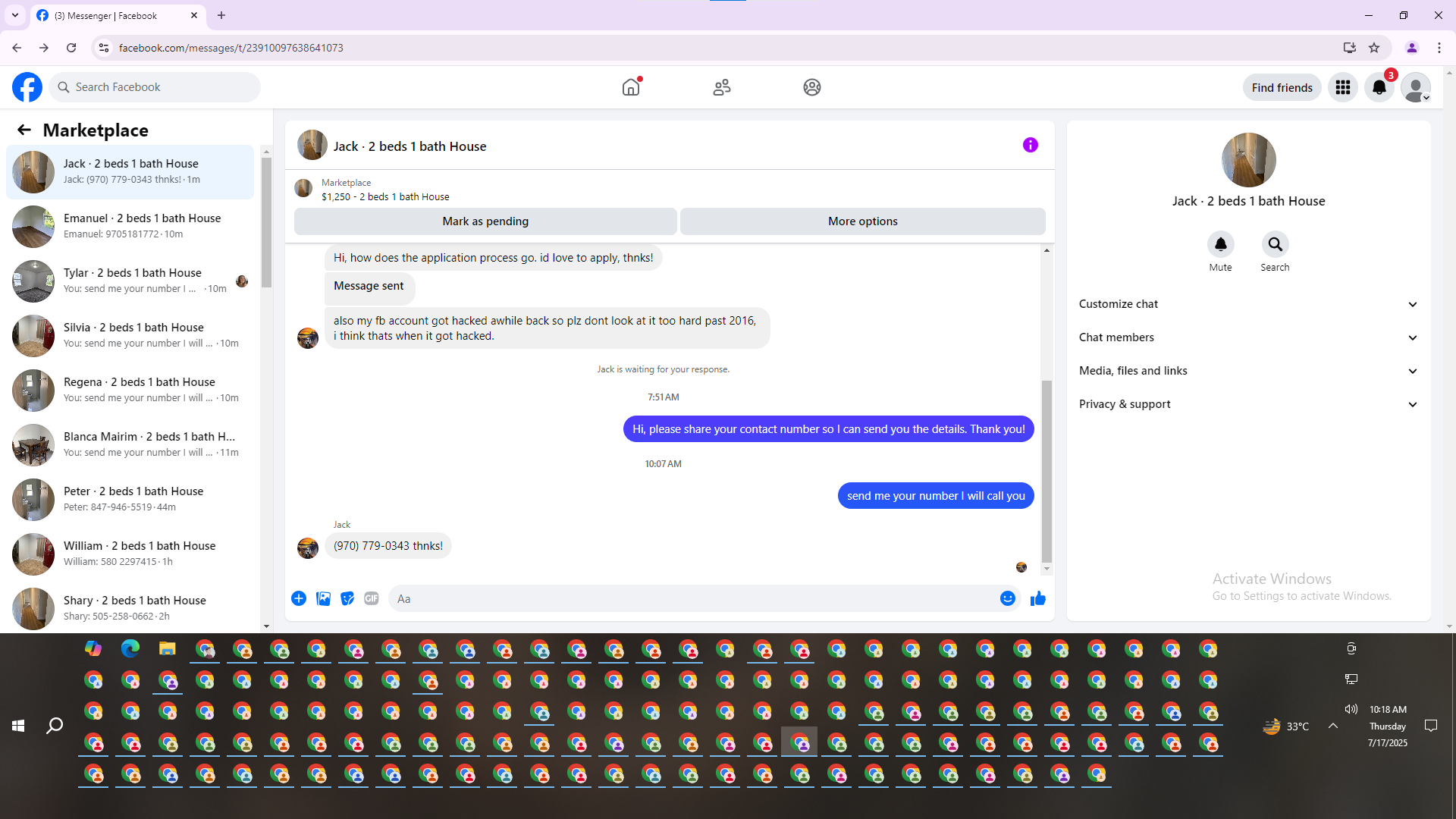Screen dimensions: 1456x819
Task: Open Chrome profile icon
Action: (x=1412, y=48)
